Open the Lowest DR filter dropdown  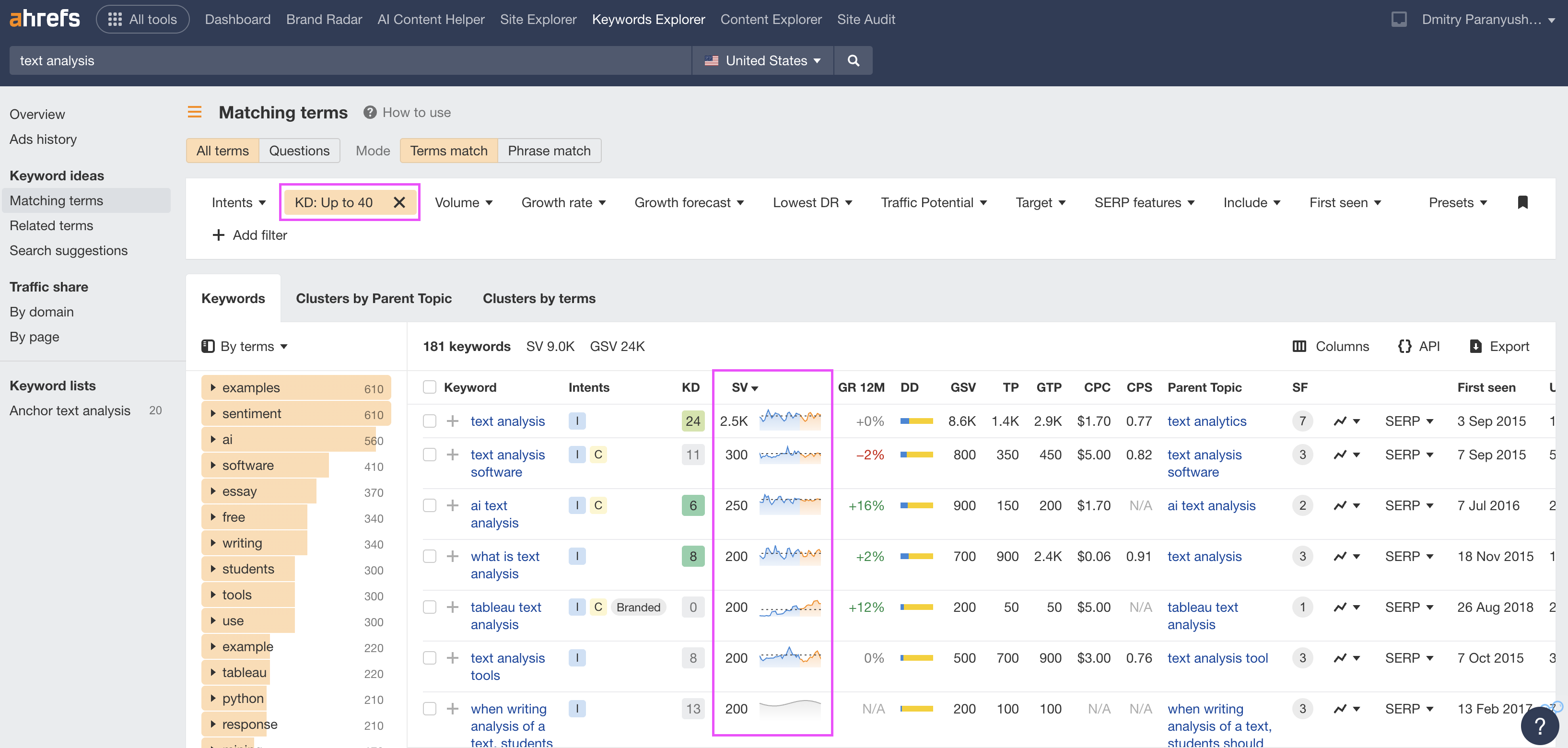tap(813, 203)
